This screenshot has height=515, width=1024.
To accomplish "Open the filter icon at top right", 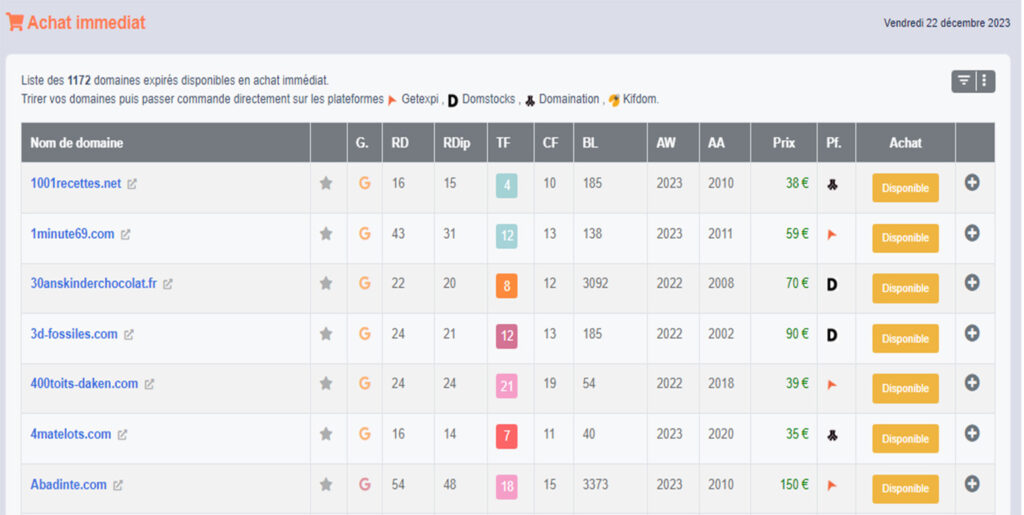I will point(963,82).
